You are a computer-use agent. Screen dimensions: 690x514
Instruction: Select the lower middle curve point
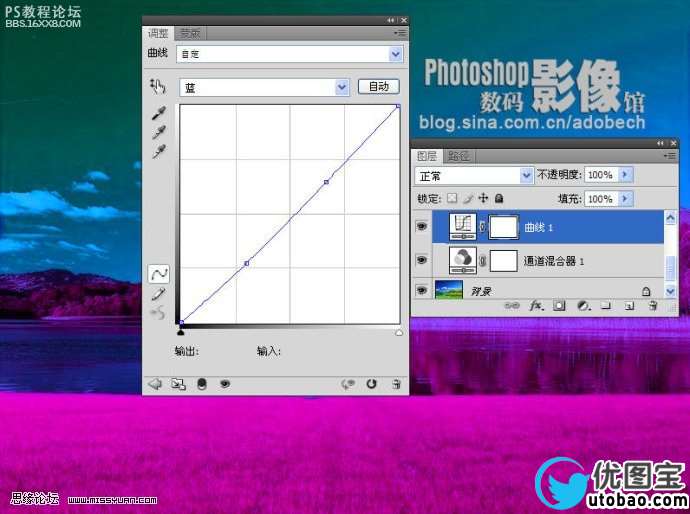(247, 263)
